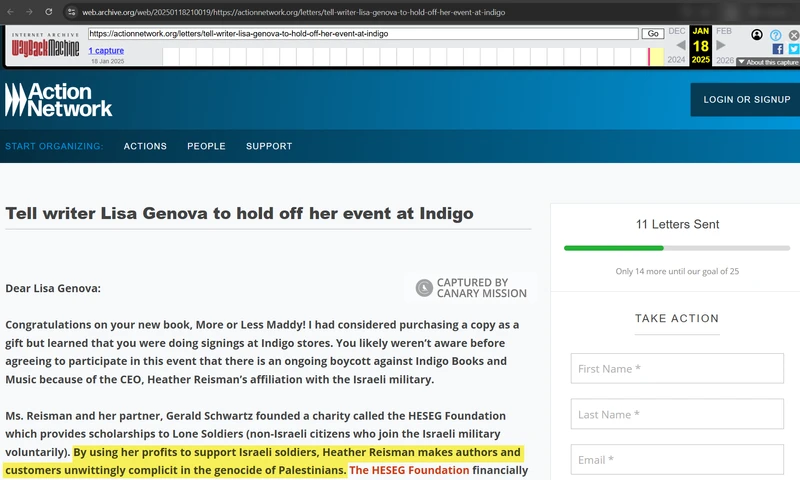The image size is (800, 480).
Task: Open the ACTIONS nav menu
Action: pos(145,146)
